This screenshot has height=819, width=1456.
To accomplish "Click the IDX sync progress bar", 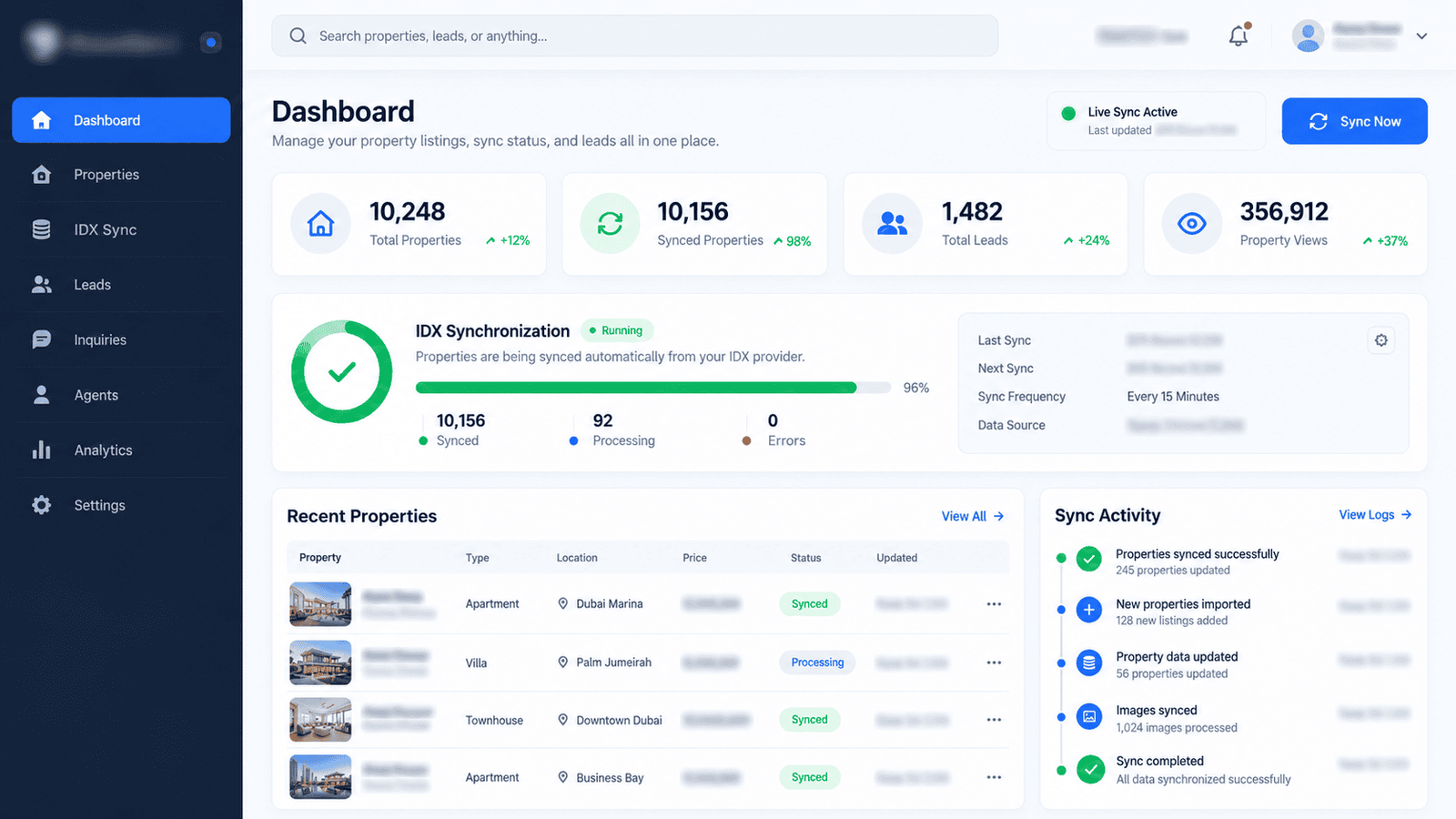I will (x=652, y=388).
